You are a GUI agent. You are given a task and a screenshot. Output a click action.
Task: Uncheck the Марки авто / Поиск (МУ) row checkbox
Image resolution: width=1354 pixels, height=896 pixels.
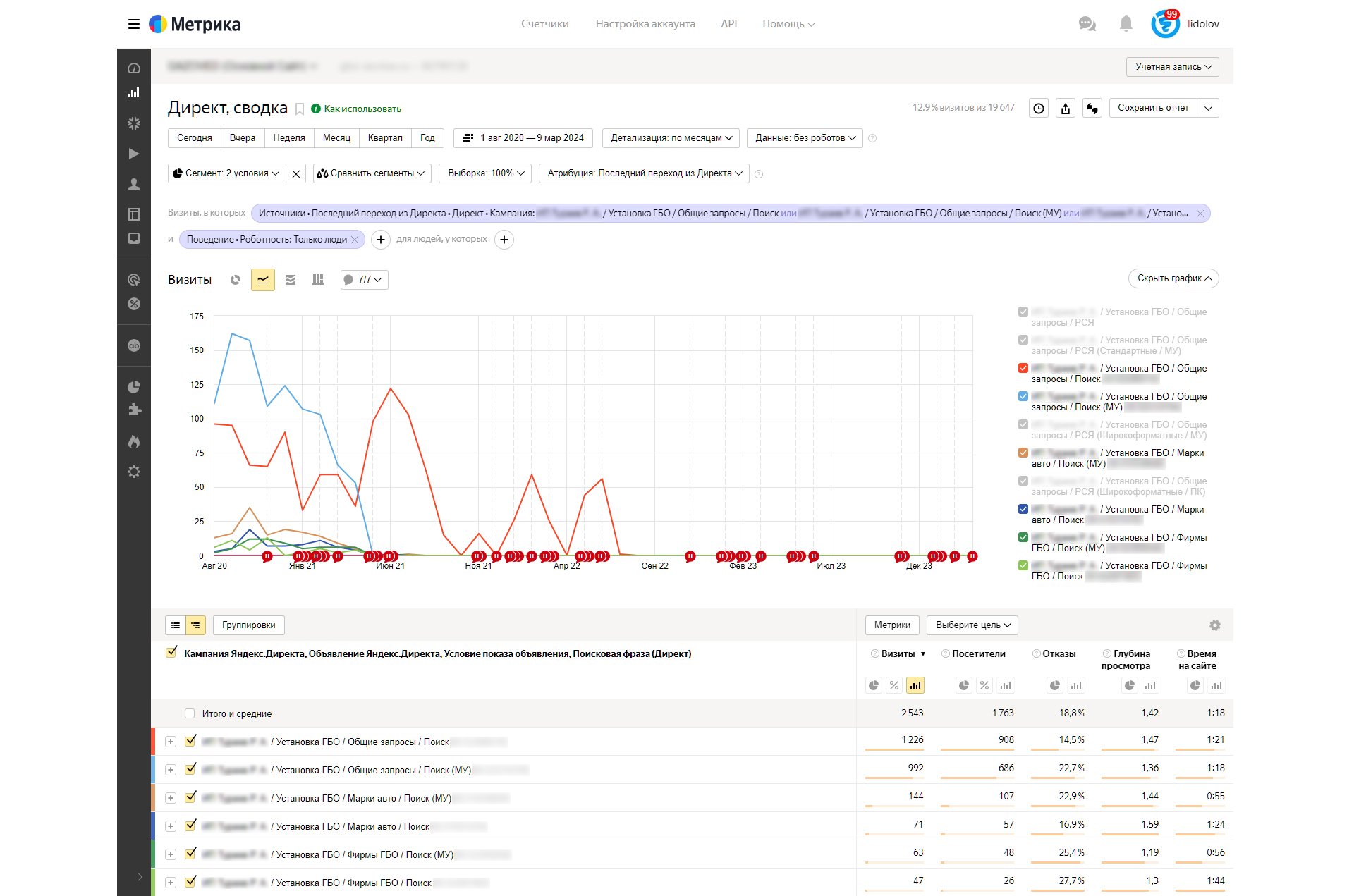click(190, 797)
